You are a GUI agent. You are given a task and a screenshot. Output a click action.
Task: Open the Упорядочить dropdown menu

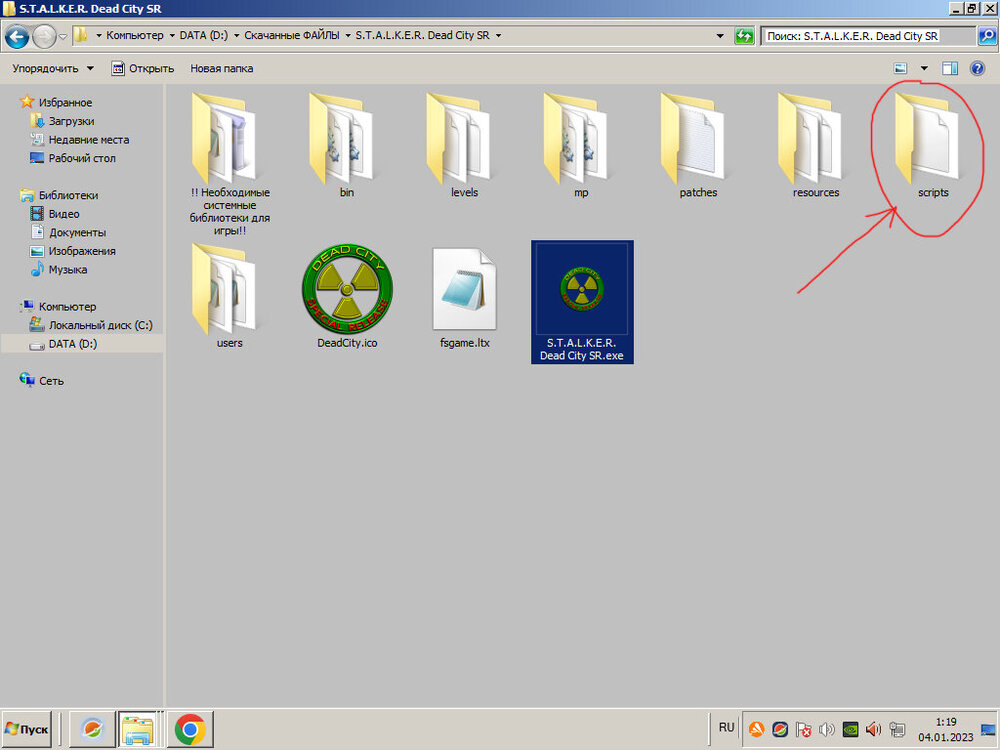click(x=53, y=68)
